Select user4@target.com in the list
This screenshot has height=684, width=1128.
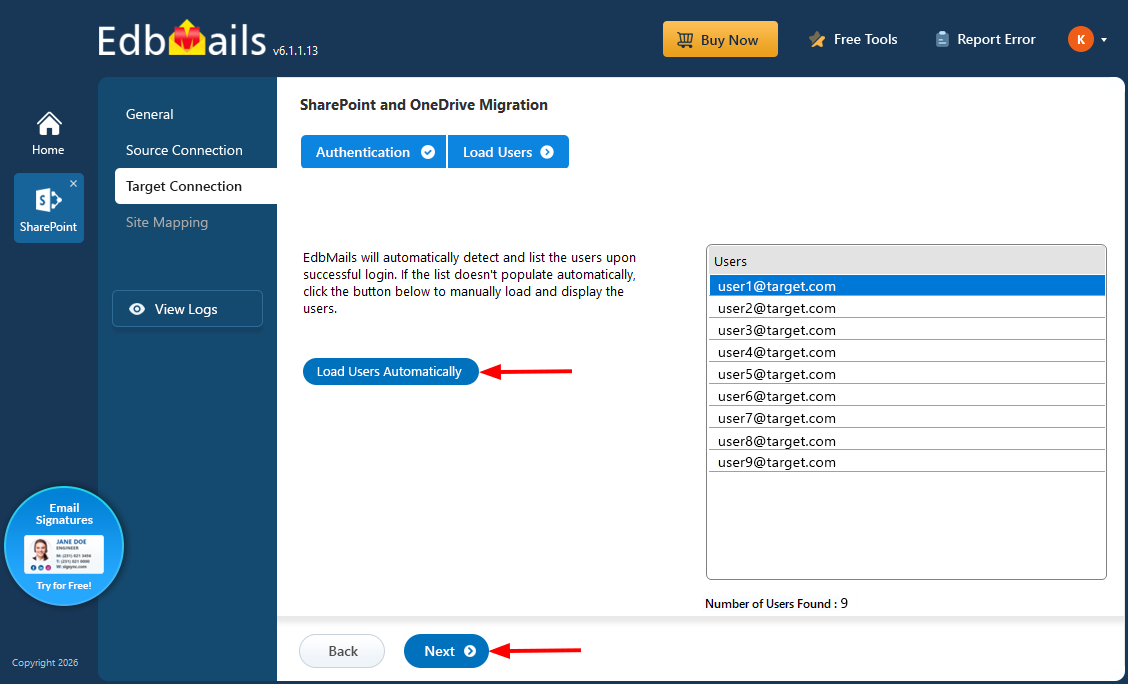(x=906, y=352)
